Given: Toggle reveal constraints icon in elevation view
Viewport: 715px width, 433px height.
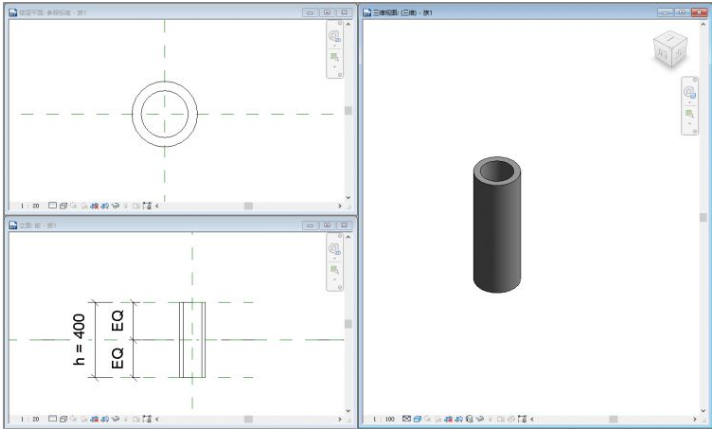Looking at the screenshot, I should coord(146,418).
